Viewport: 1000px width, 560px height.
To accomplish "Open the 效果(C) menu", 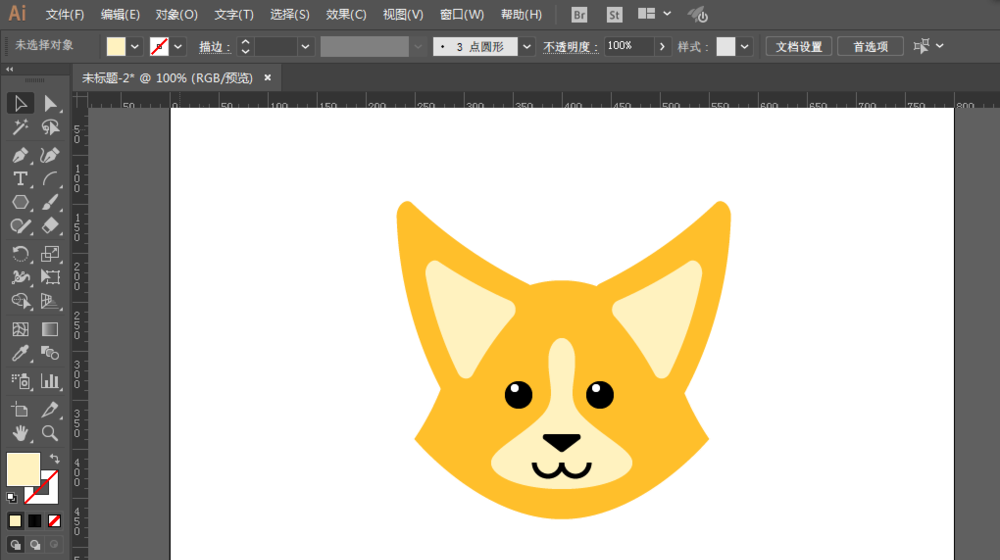I will 346,15.
